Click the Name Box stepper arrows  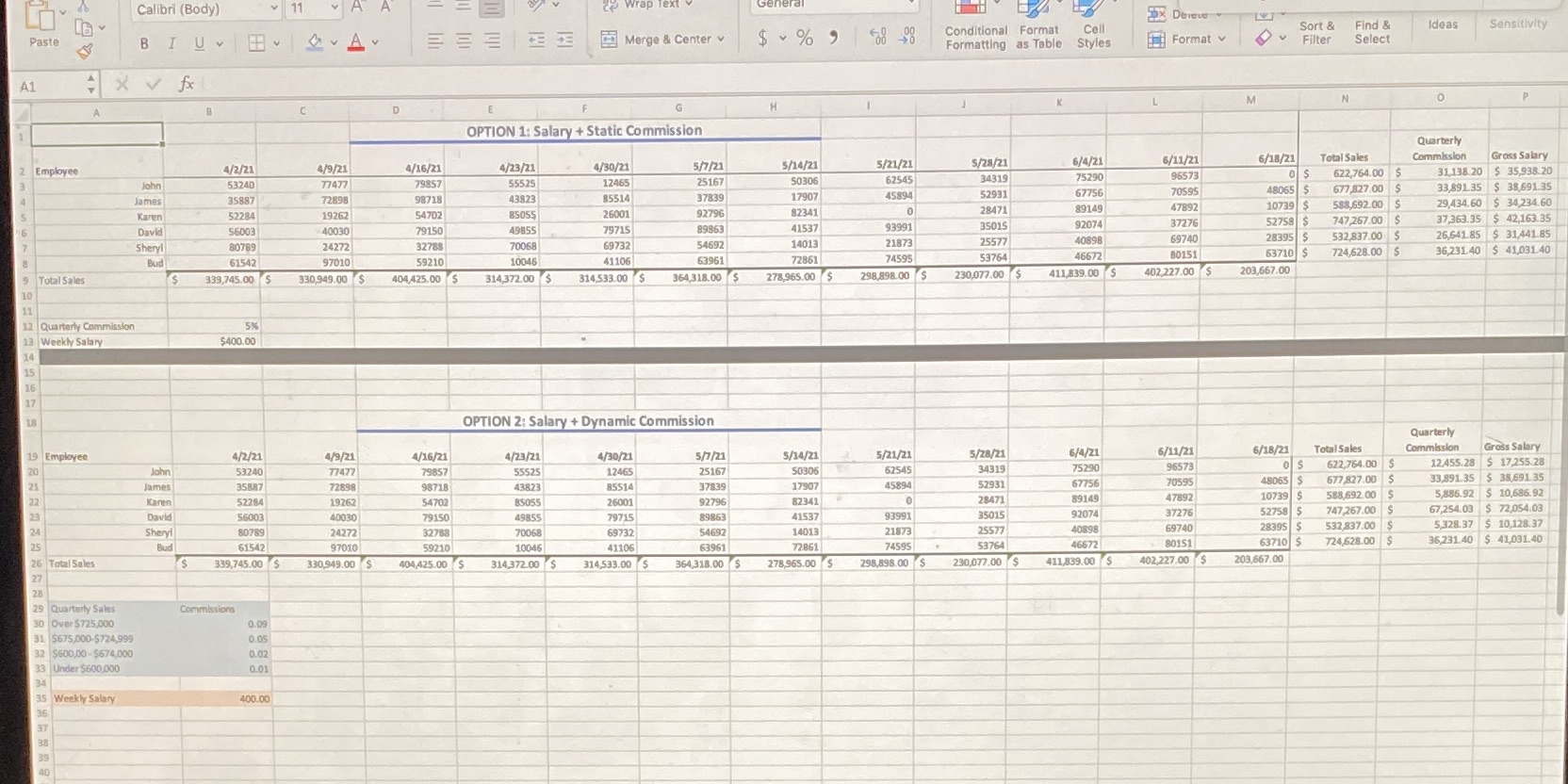[91, 86]
